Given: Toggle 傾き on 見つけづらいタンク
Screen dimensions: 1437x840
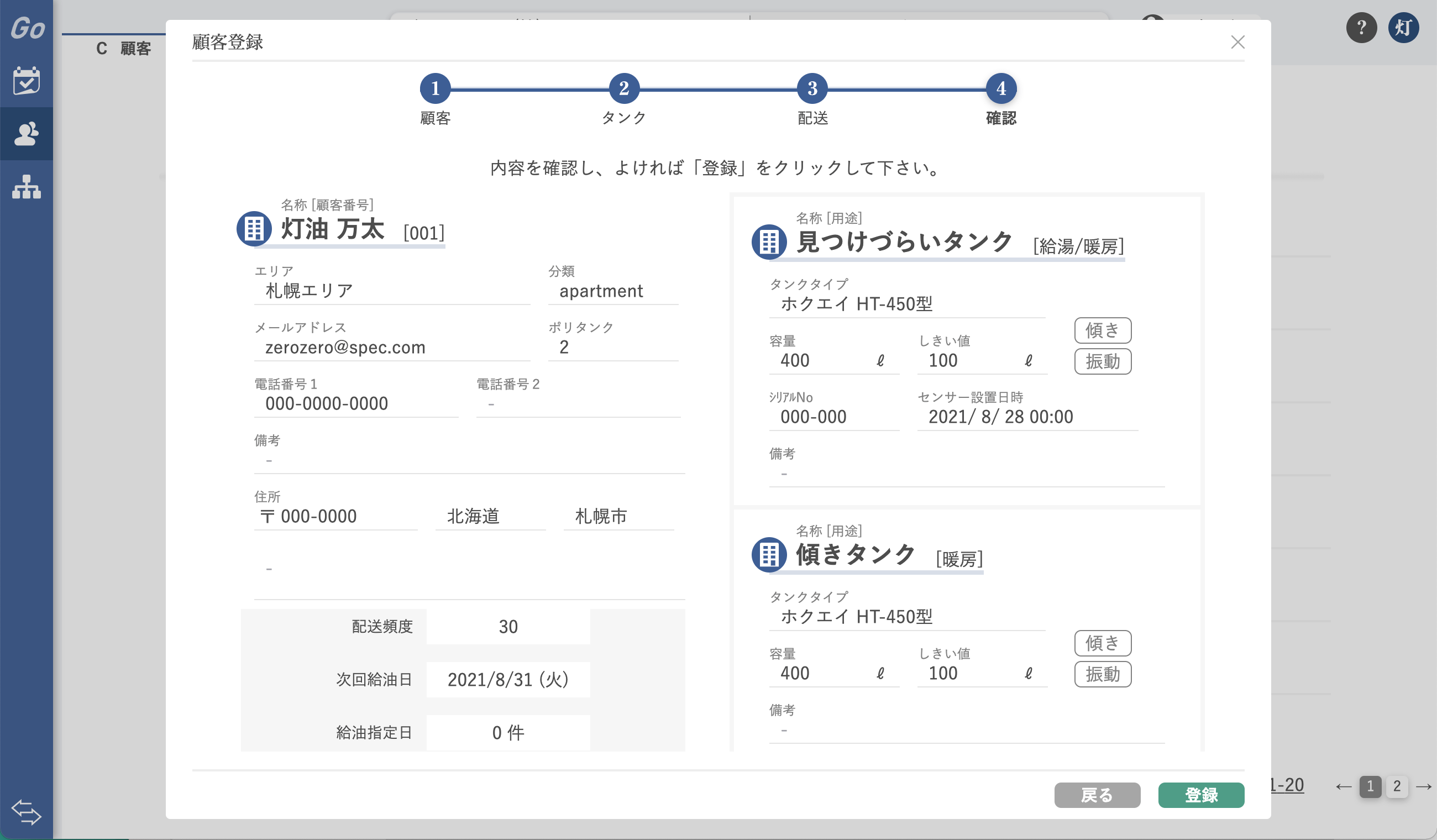Looking at the screenshot, I should [1103, 330].
